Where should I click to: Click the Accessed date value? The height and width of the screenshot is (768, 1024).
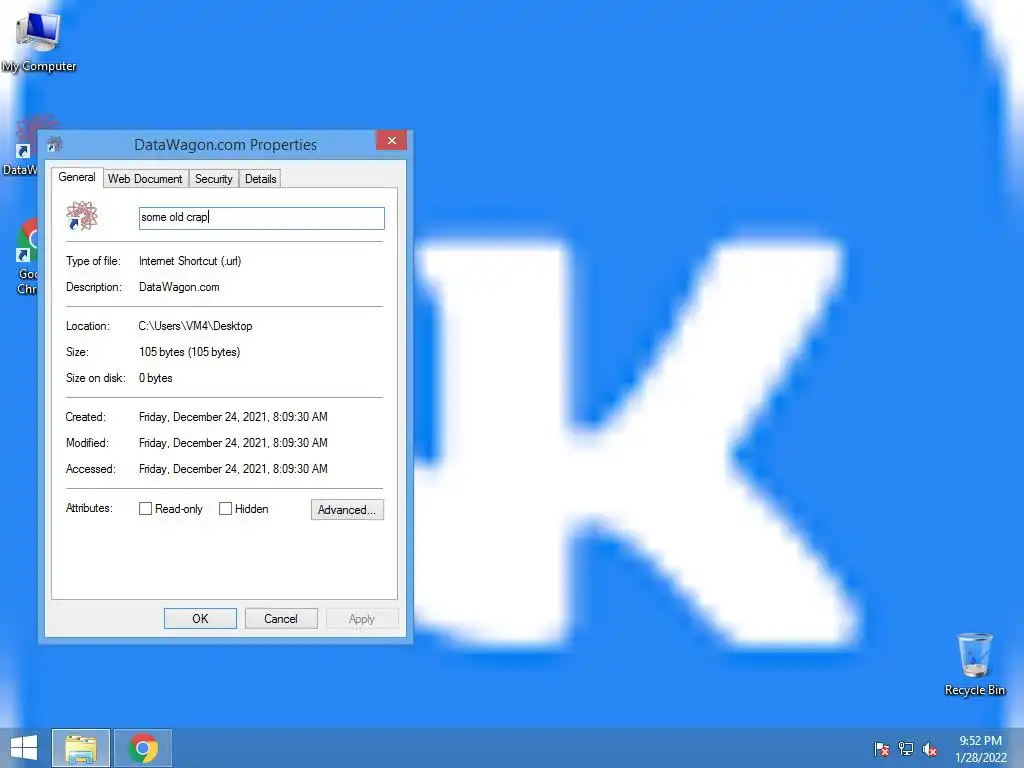[233, 469]
